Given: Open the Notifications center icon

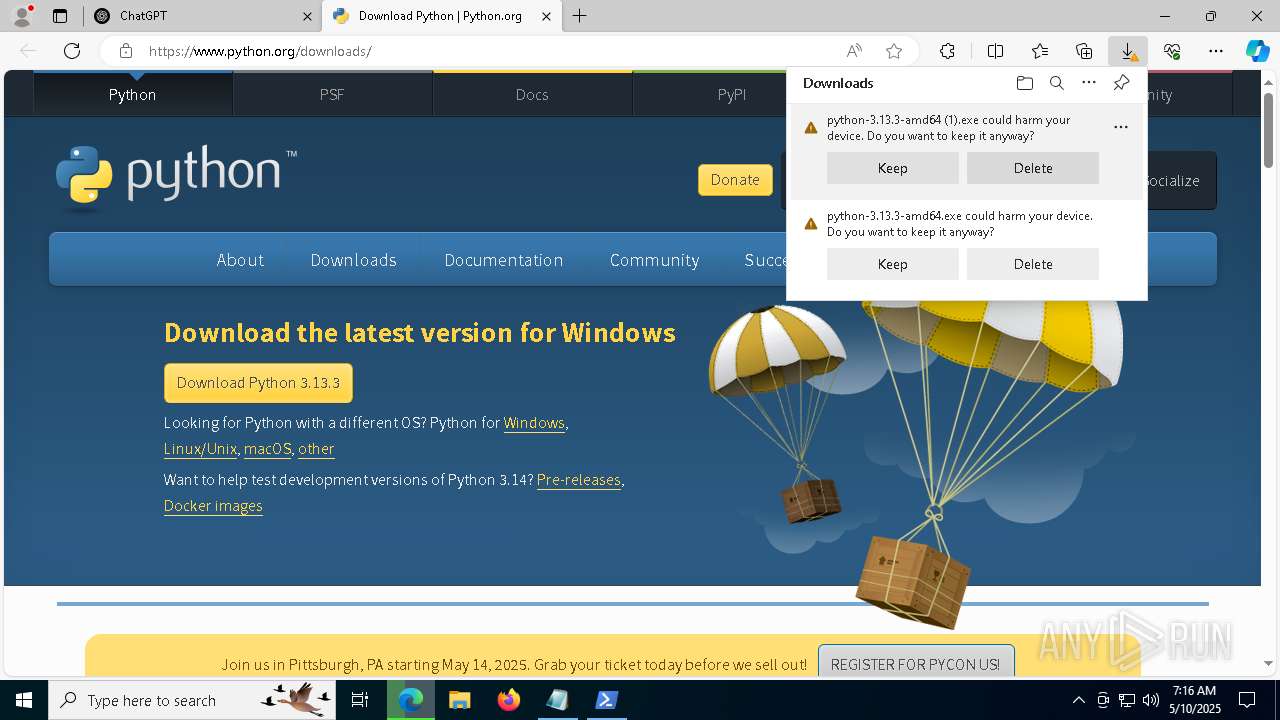Looking at the screenshot, I should (x=1247, y=700).
